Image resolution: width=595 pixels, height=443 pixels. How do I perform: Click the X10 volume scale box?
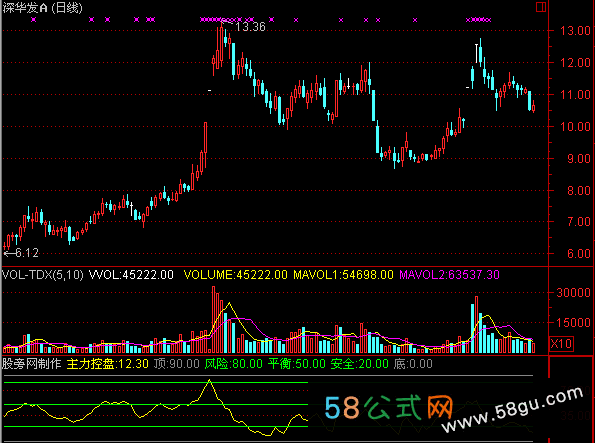561,344
